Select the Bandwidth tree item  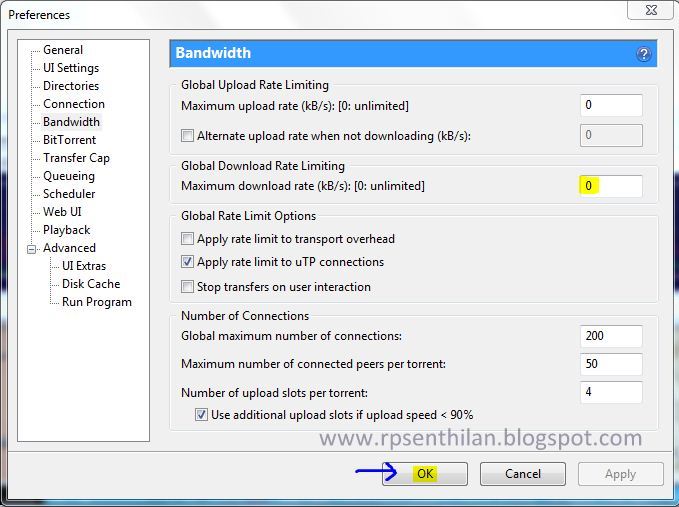coord(71,122)
